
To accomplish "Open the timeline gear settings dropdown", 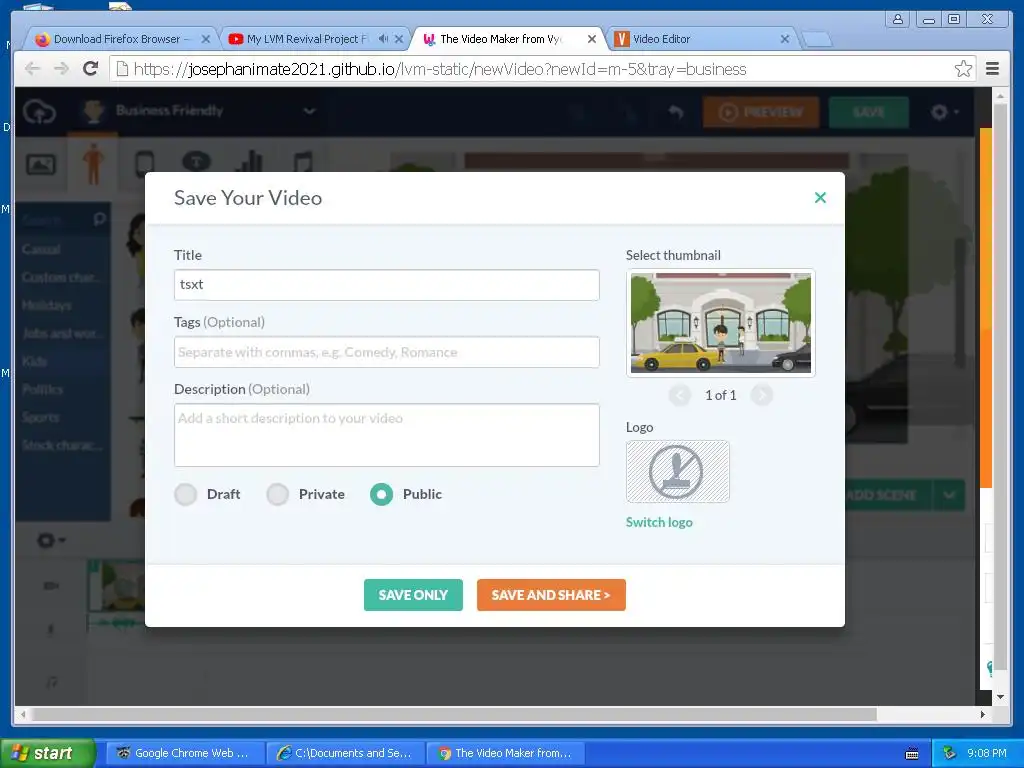I will pos(51,540).
